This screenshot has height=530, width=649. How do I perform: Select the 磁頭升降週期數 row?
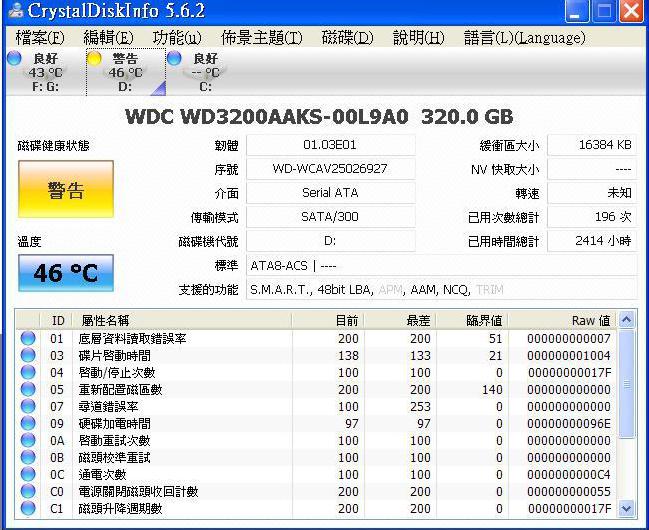tap(316, 508)
